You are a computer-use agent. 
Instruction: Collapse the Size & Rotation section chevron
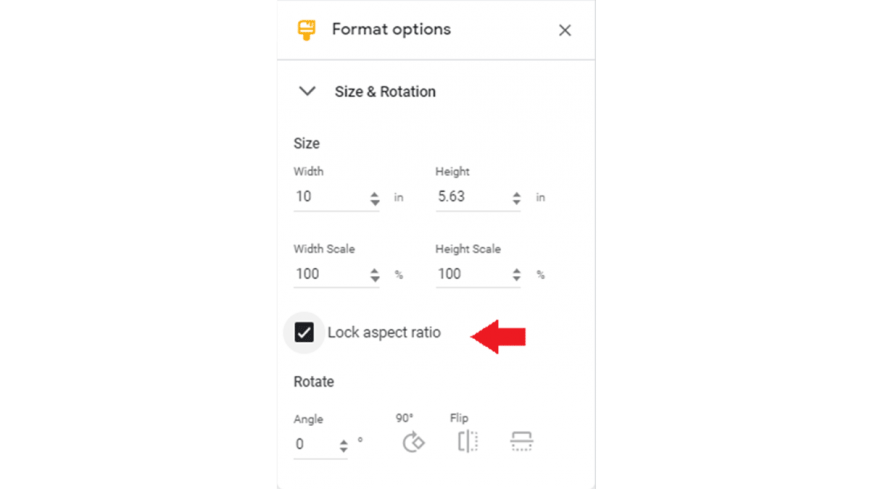click(x=307, y=91)
